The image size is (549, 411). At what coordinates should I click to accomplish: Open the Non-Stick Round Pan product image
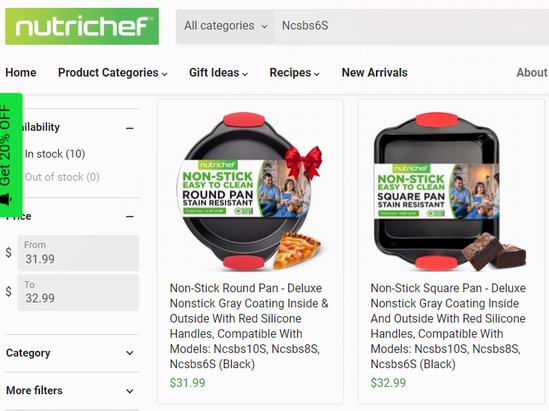coord(250,191)
